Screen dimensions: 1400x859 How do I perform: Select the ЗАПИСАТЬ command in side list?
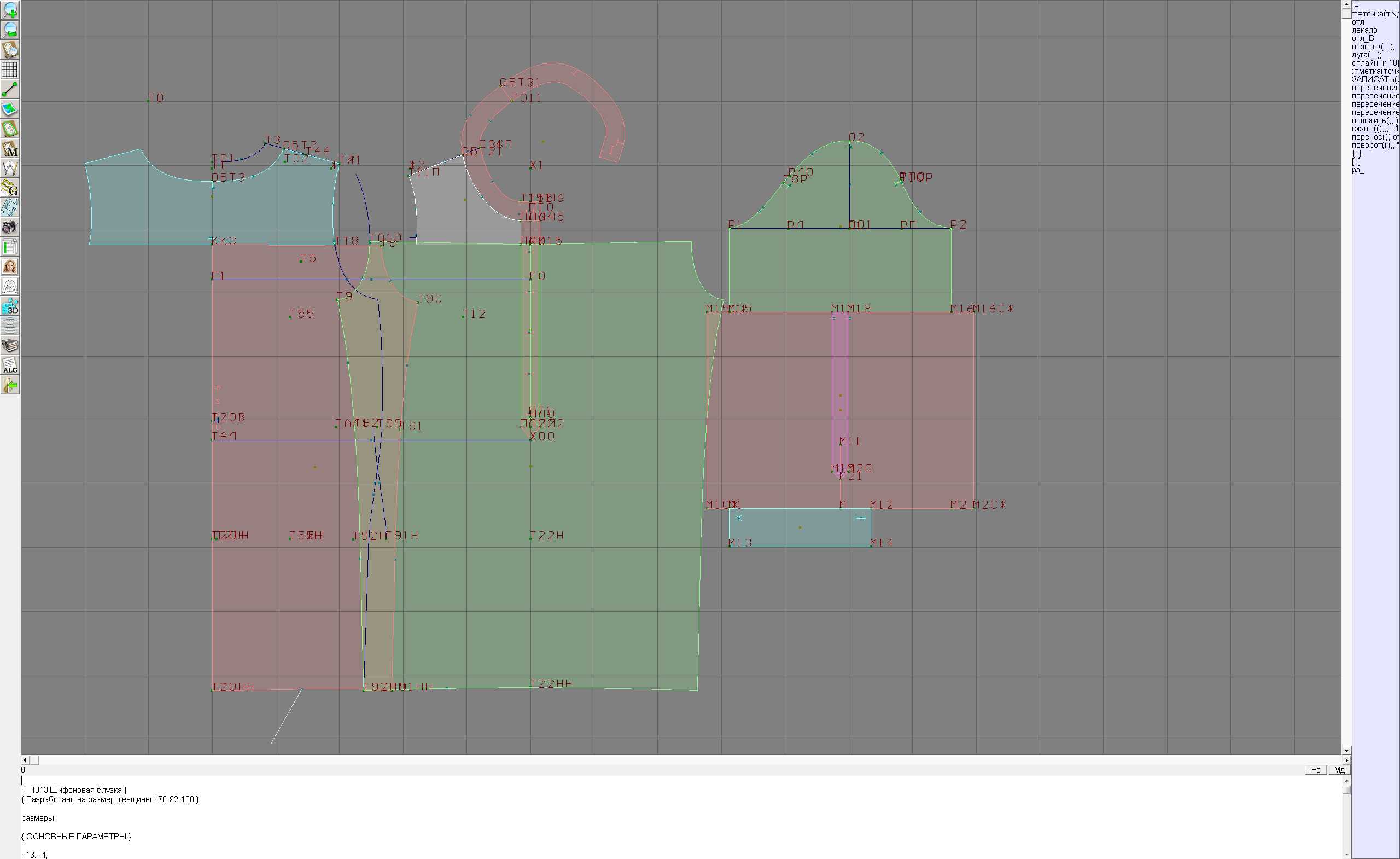point(1375,79)
